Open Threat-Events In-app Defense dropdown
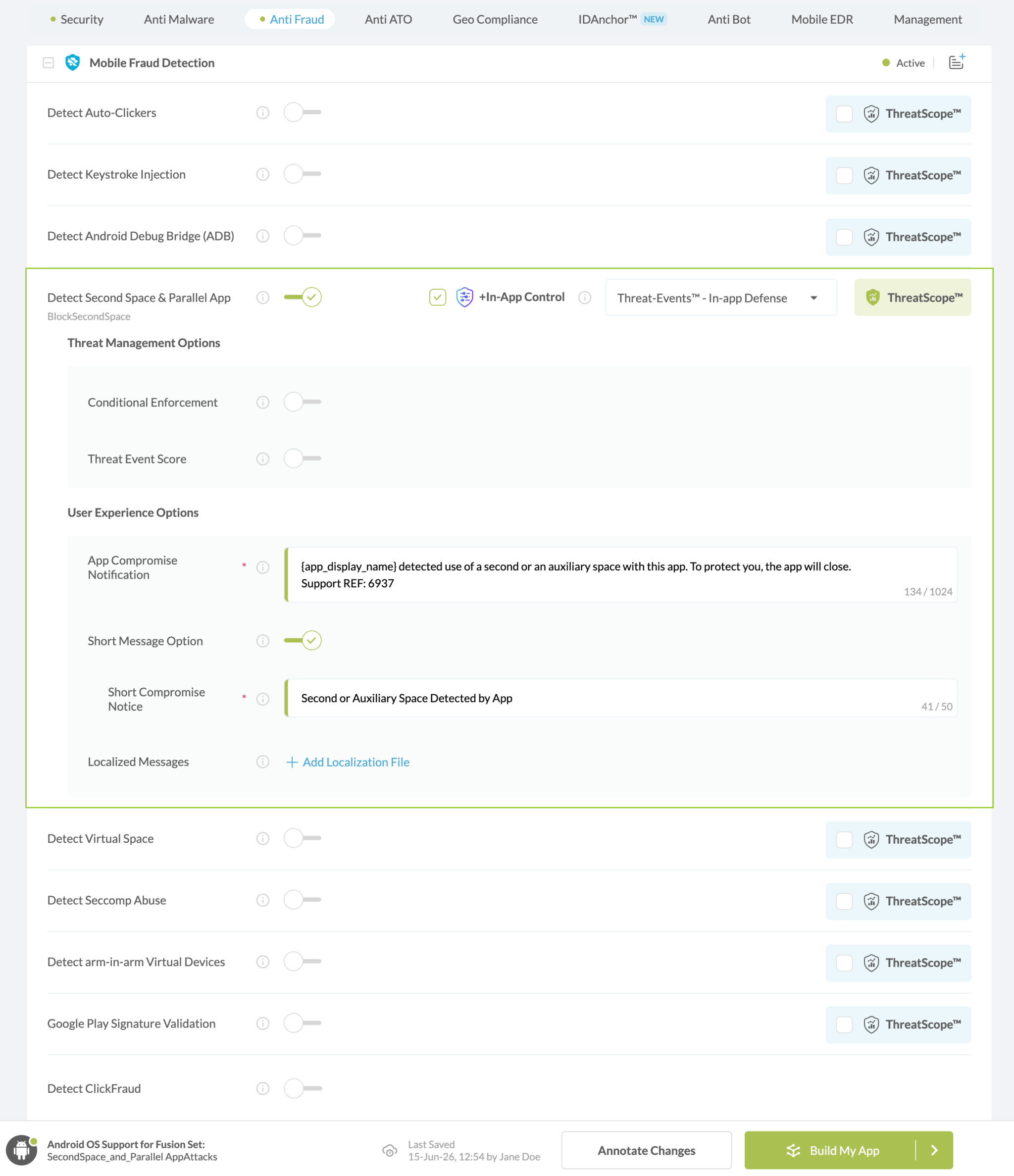This screenshot has height=1176, width=1014. coord(720,298)
